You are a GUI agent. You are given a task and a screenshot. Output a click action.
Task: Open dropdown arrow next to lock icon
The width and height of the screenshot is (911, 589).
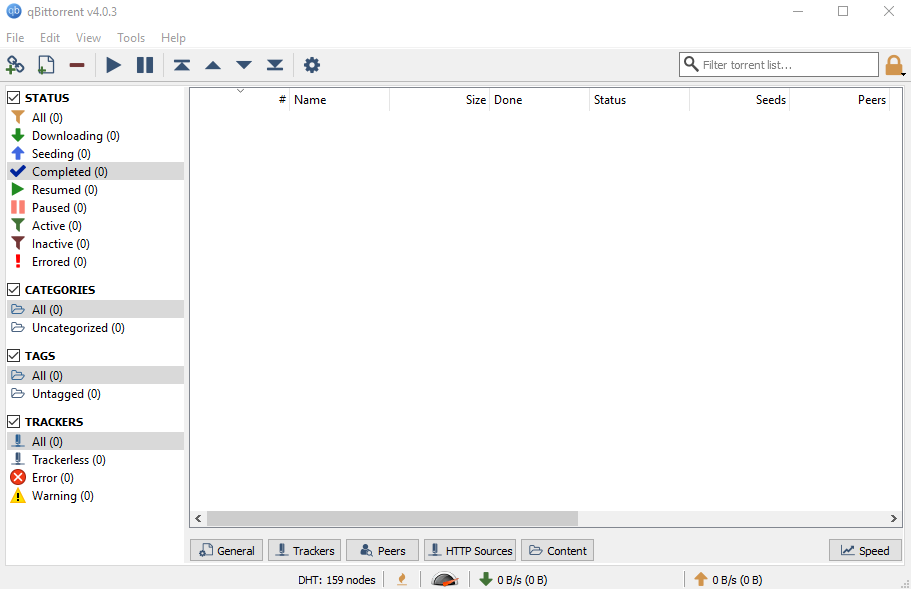(903, 74)
